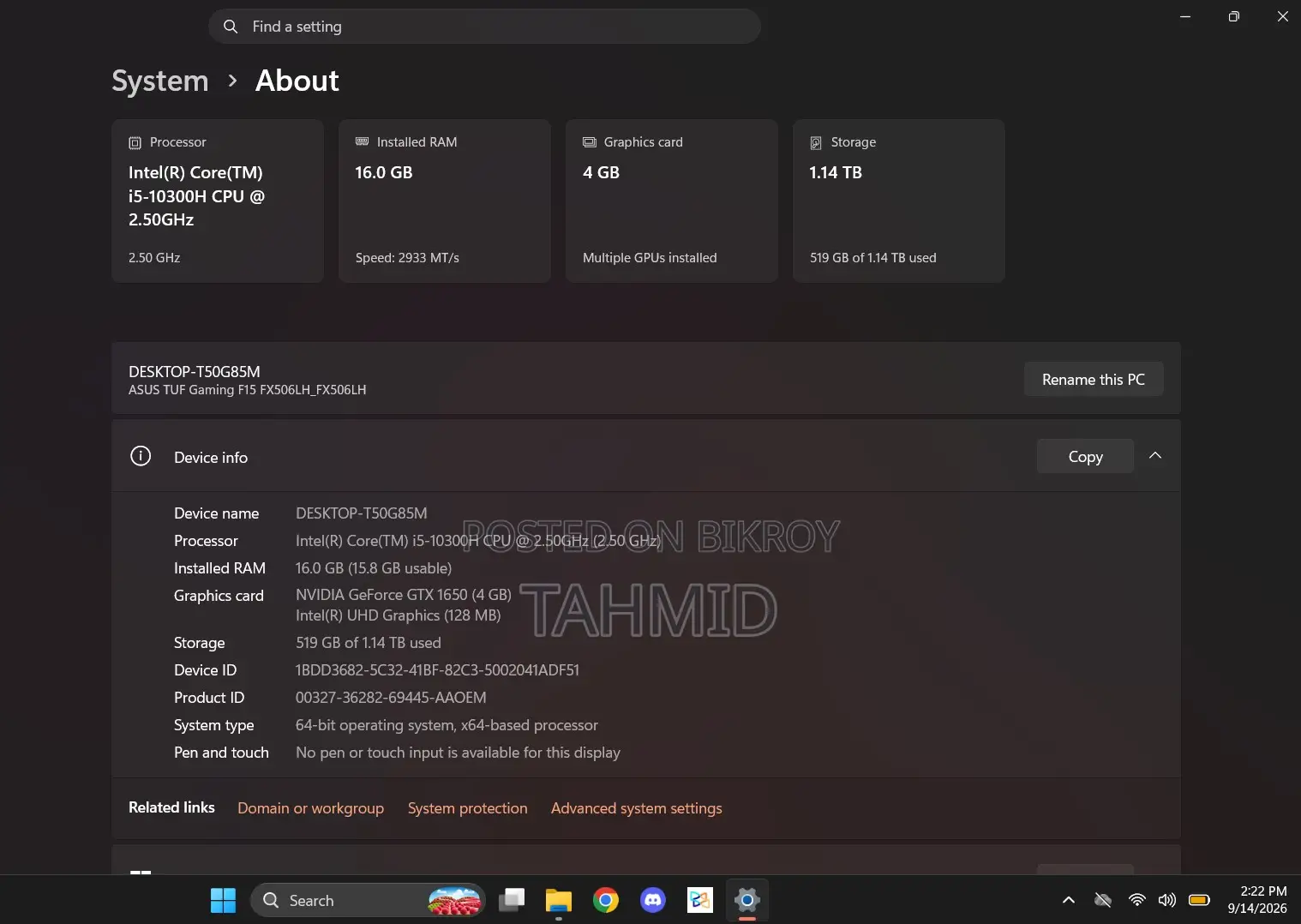Click the No pen or touch input text
Screen dimensions: 1301x924
458,753
